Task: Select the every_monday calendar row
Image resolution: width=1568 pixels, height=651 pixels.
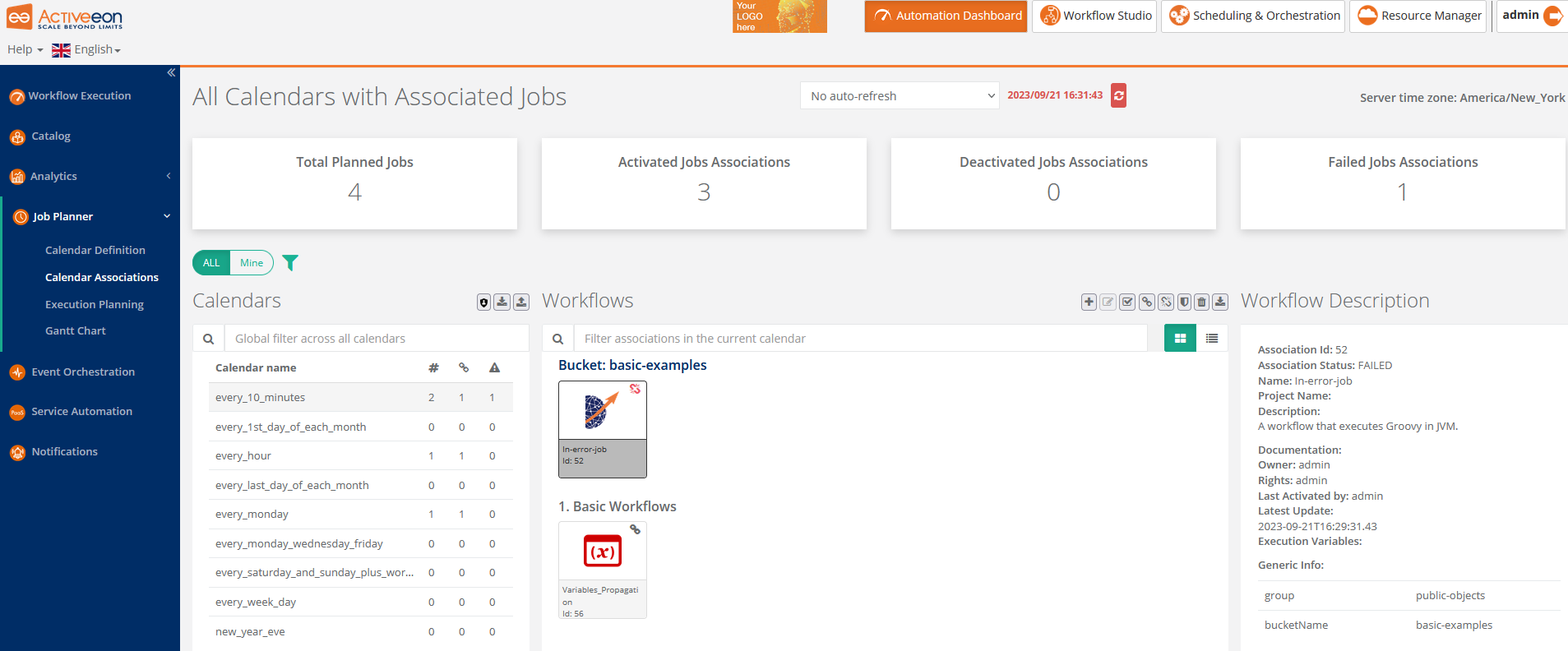Action: [361, 514]
